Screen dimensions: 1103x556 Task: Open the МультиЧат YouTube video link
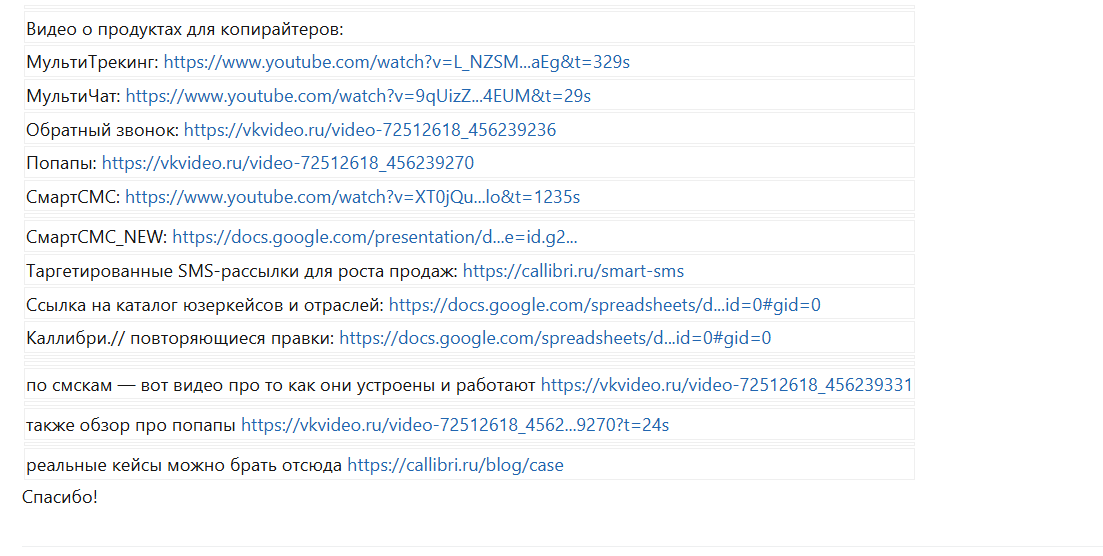click(x=358, y=96)
